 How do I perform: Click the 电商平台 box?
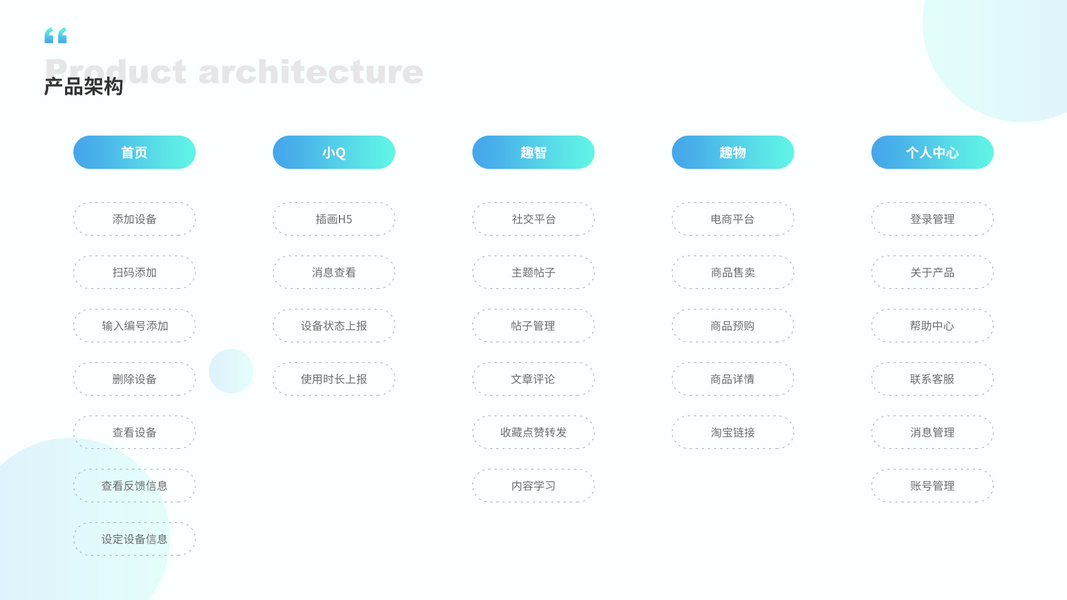point(733,219)
